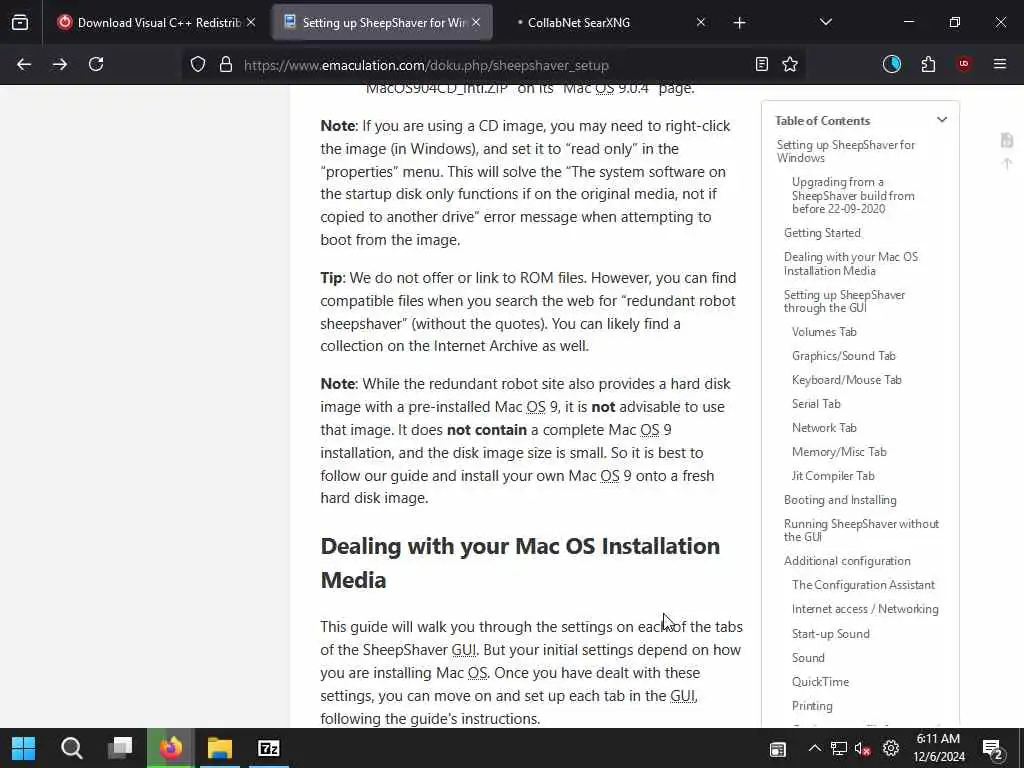Close the Setting up SheepShaver tab
This screenshot has width=1024, height=768.
pos(476,22)
